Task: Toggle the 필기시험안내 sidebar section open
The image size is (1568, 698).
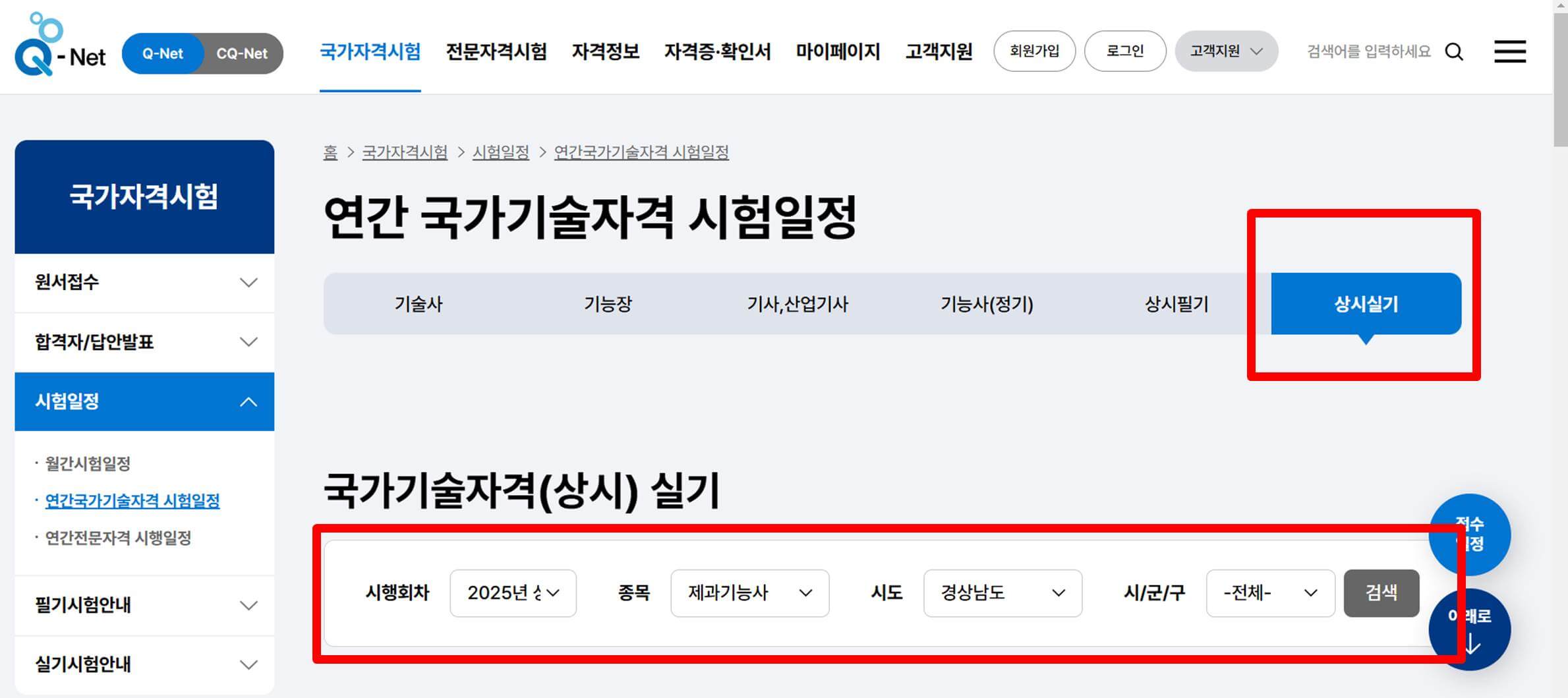Action: [x=248, y=606]
